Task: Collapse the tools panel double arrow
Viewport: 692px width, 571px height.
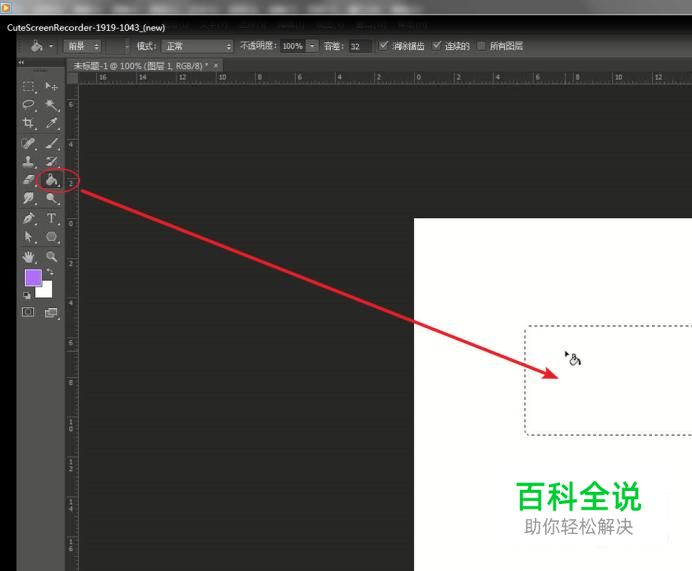Action: (21, 63)
